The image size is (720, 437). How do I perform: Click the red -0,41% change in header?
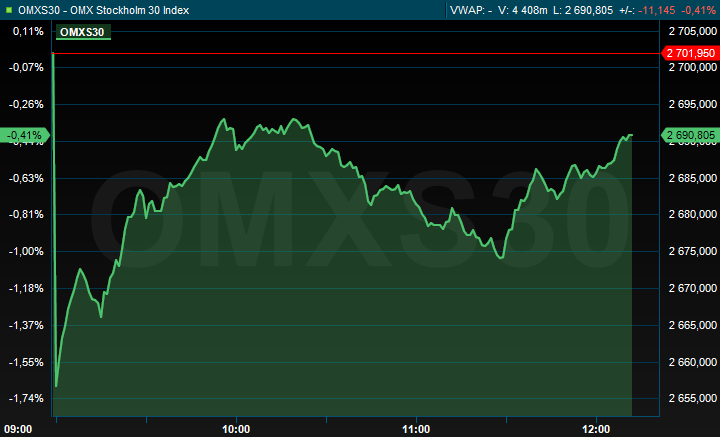(x=696, y=9)
